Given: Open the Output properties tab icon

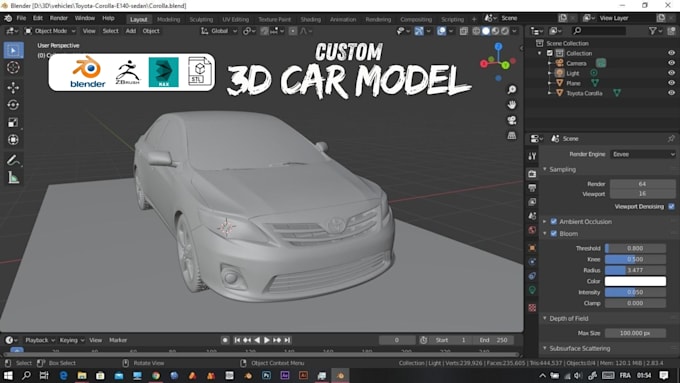Looking at the screenshot, I should [533, 188].
